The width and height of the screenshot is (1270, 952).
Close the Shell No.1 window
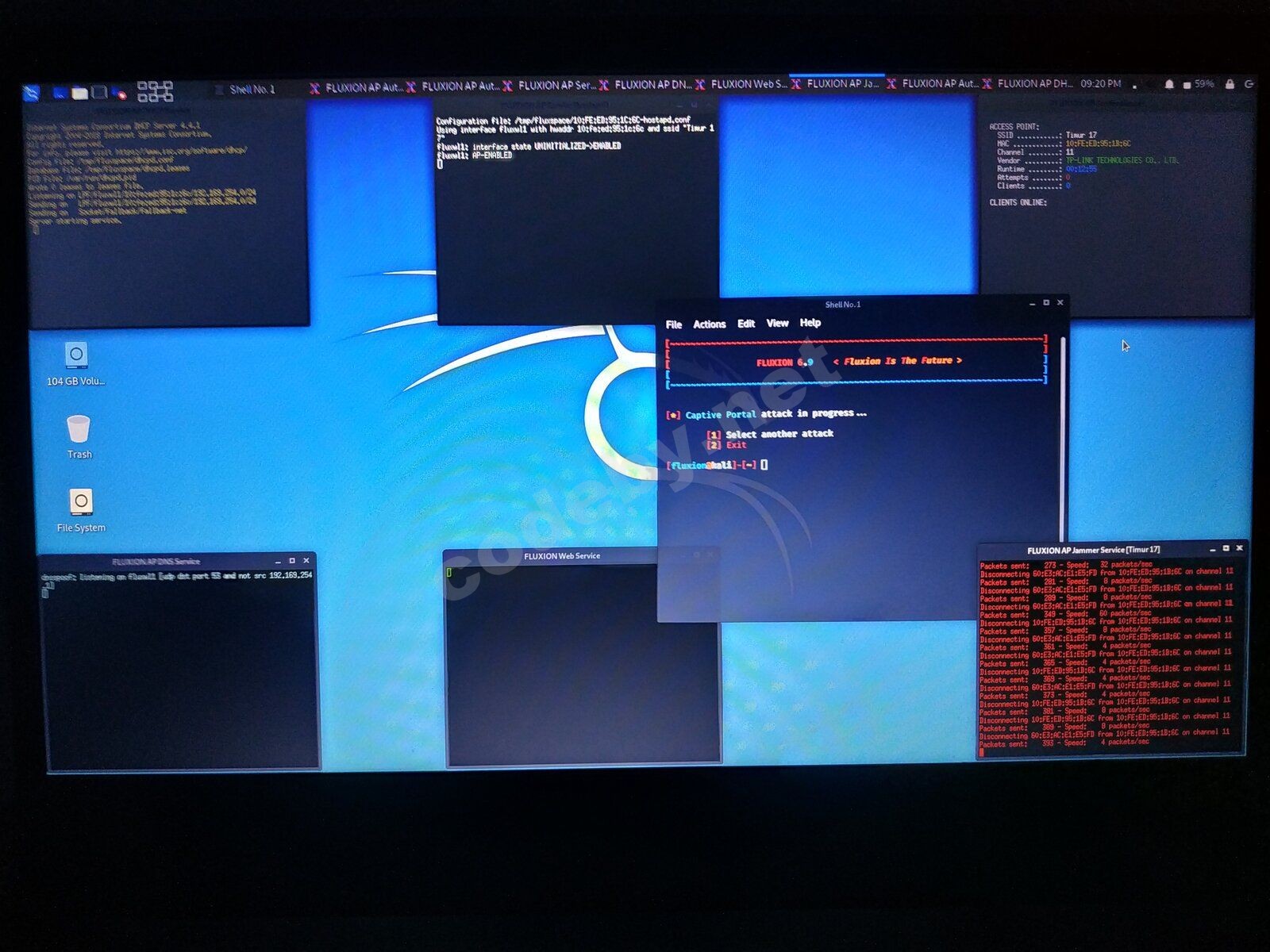(1060, 302)
